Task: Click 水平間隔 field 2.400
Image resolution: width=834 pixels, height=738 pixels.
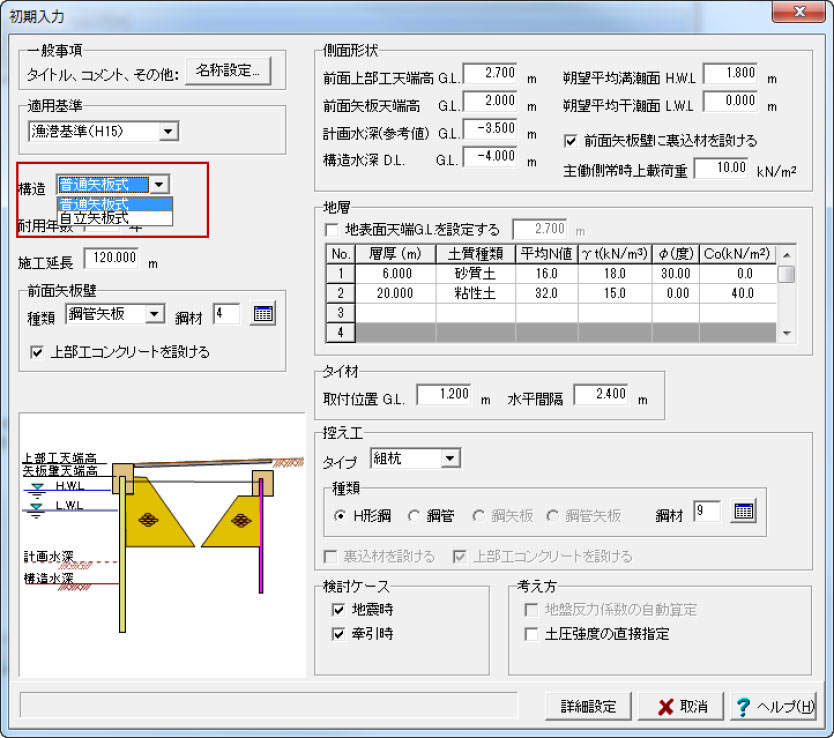Action: point(601,395)
